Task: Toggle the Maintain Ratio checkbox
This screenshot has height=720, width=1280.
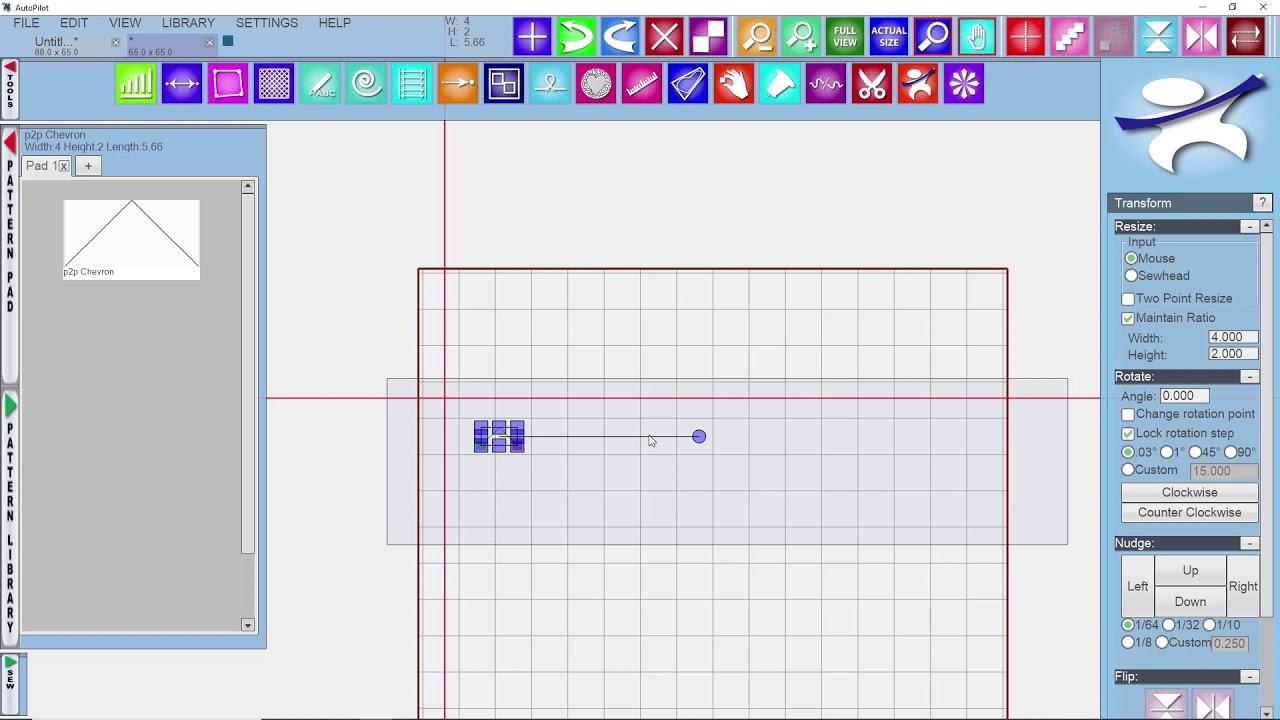Action: pos(1128,318)
